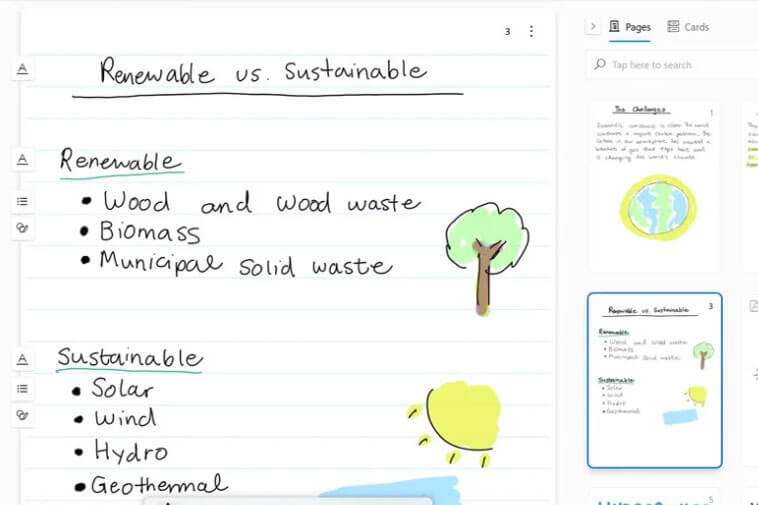The width and height of the screenshot is (758, 505).
Task: Open the three-dot page options menu
Action: click(531, 32)
